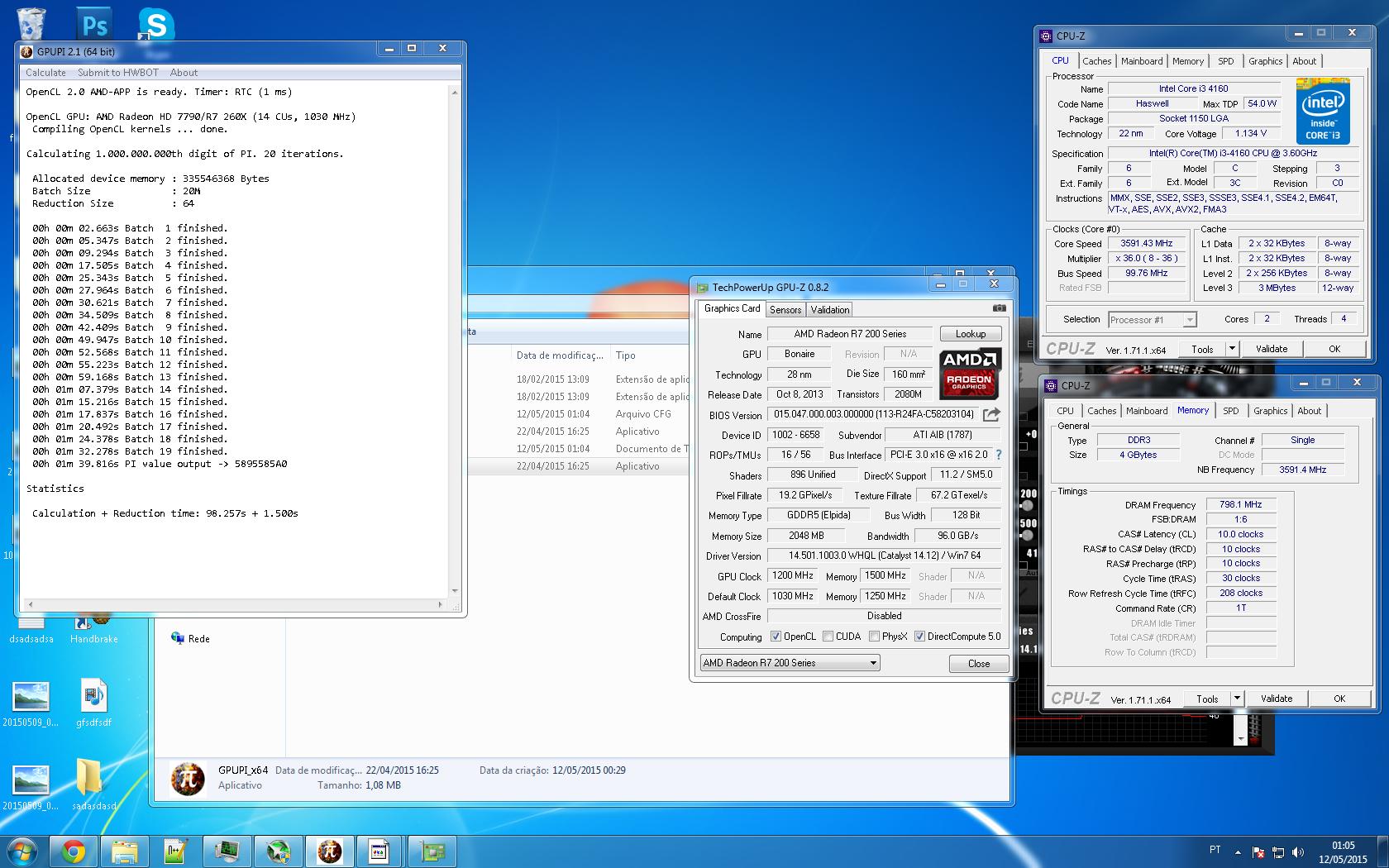Click the GPUPI pi icon in explorer details pane
This screenshot has width=1389, height=868.
tap(188, 778)
